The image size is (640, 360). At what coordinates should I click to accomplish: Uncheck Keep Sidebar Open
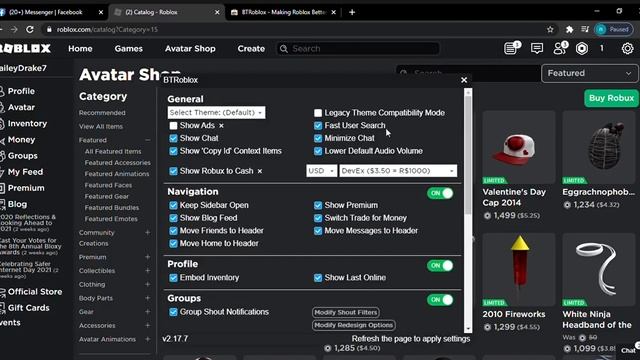click(173, 205)
